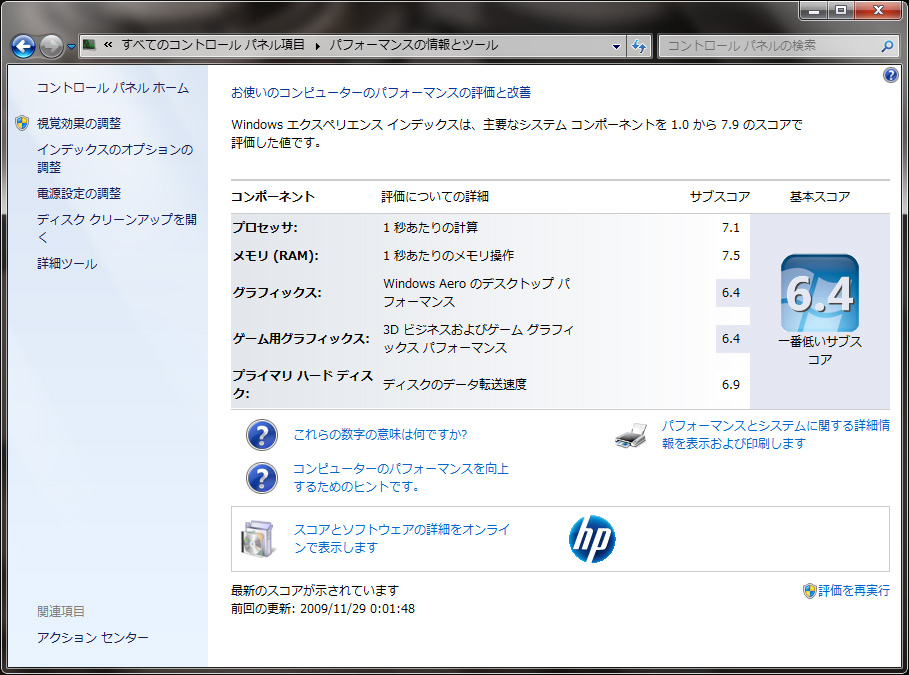Open 視覚効果の調整 link

tap(79, 124)
